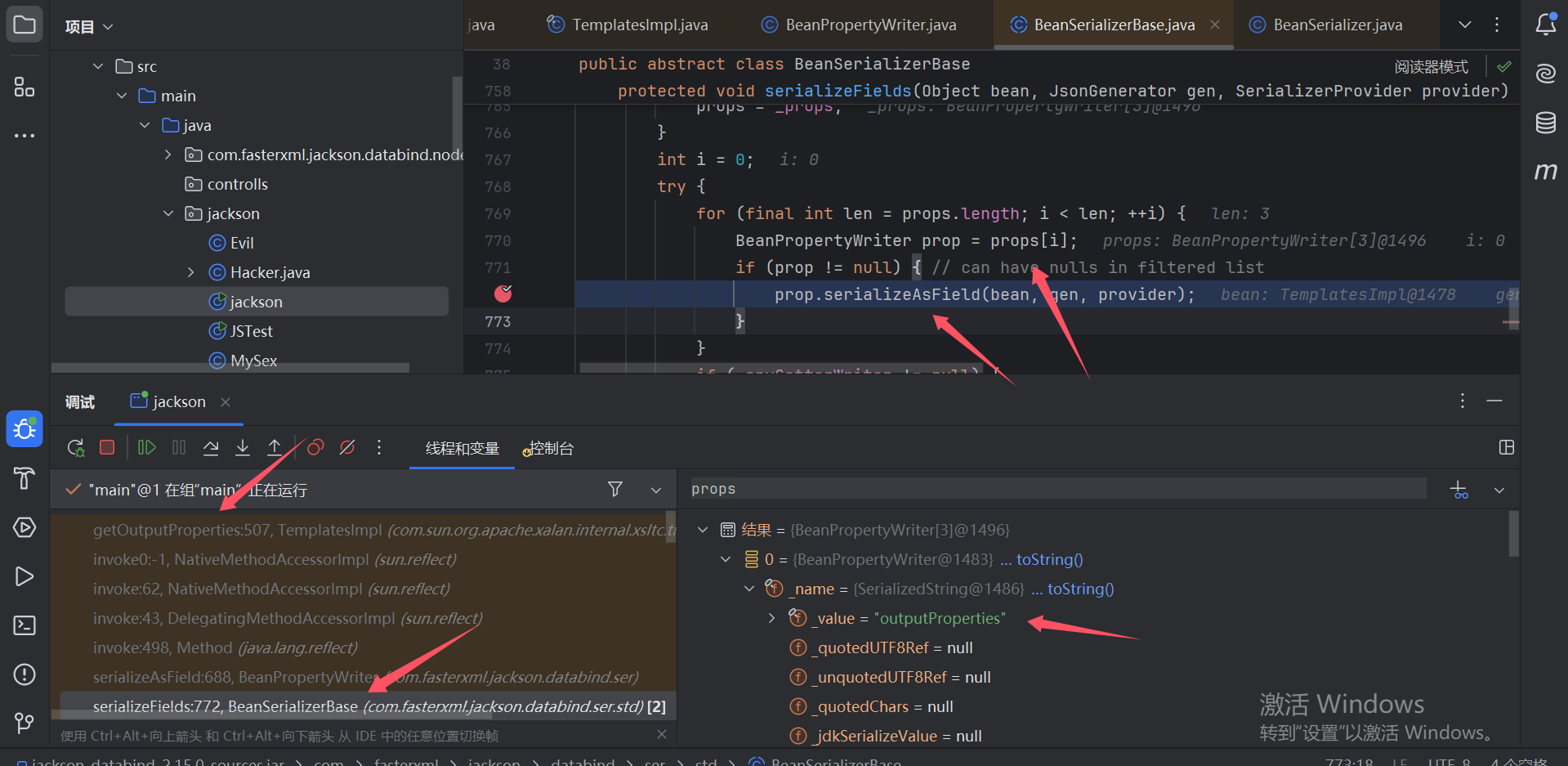Viewport: 1568px width, 766px height.
Task: Select serializeAsField:688 stack frame
Action: click(363, 677)
